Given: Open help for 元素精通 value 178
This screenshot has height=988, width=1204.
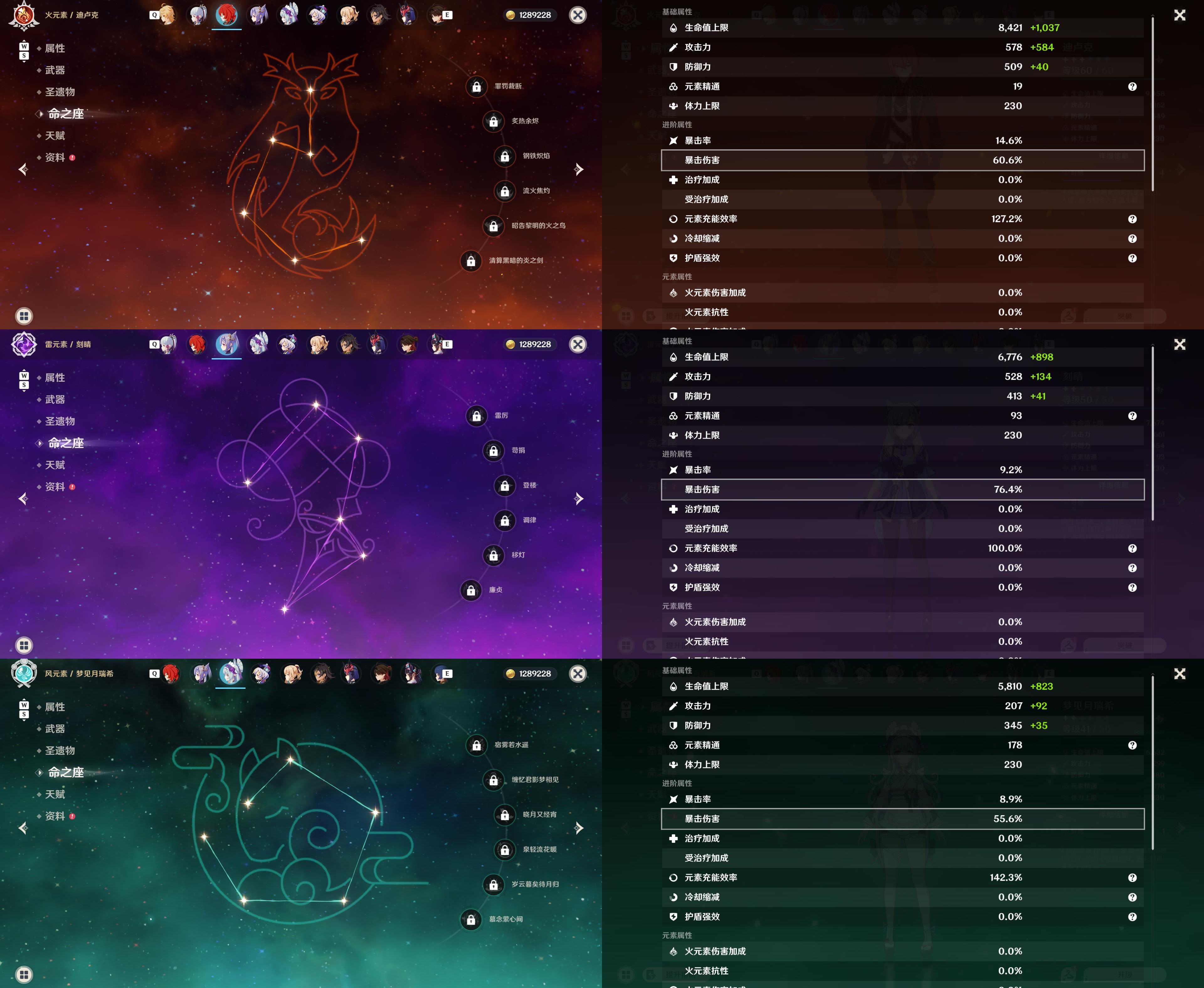Looking at the screenshot, I should [x=1132, y=746].
